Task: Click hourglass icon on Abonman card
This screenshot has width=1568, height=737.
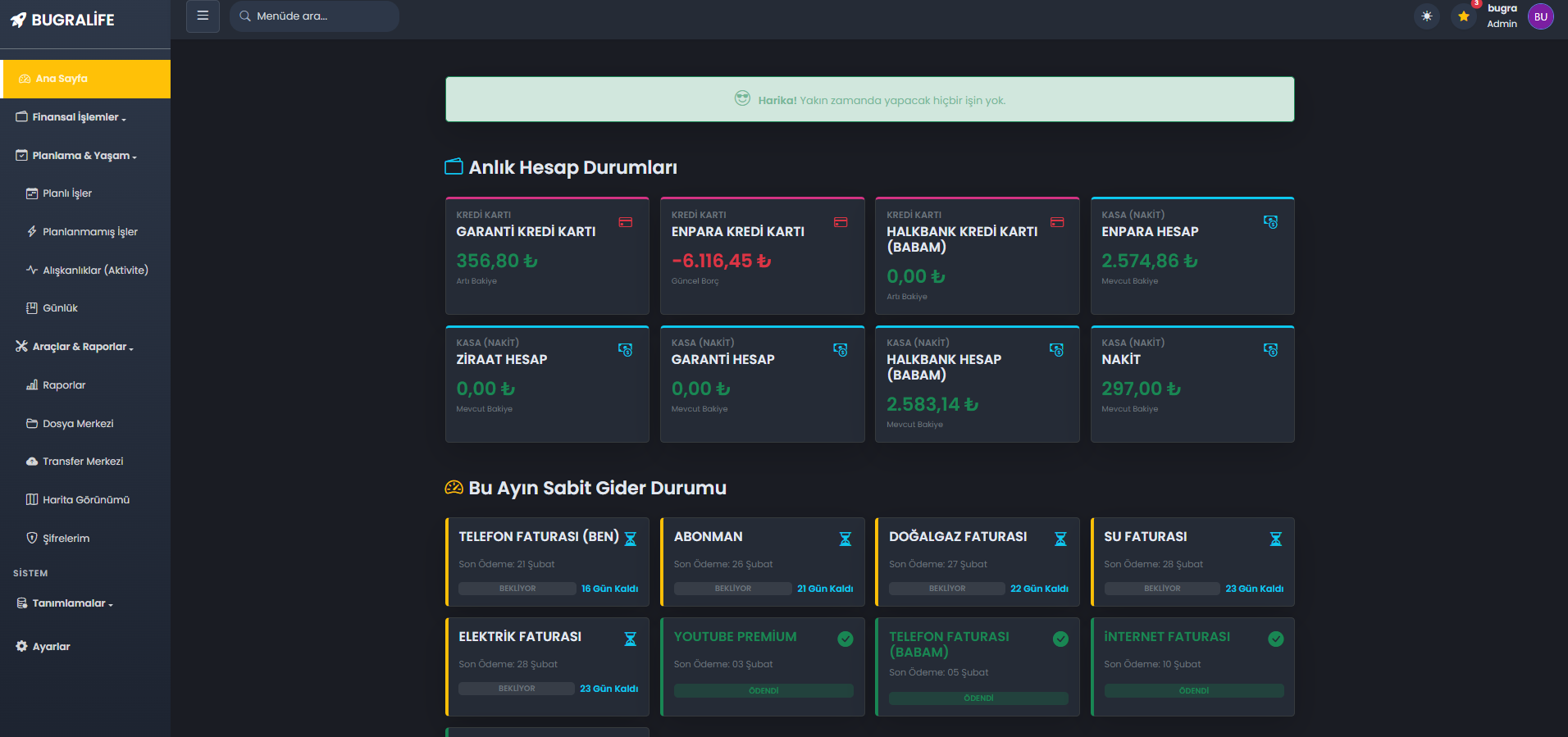Action: tap(845, 539)
